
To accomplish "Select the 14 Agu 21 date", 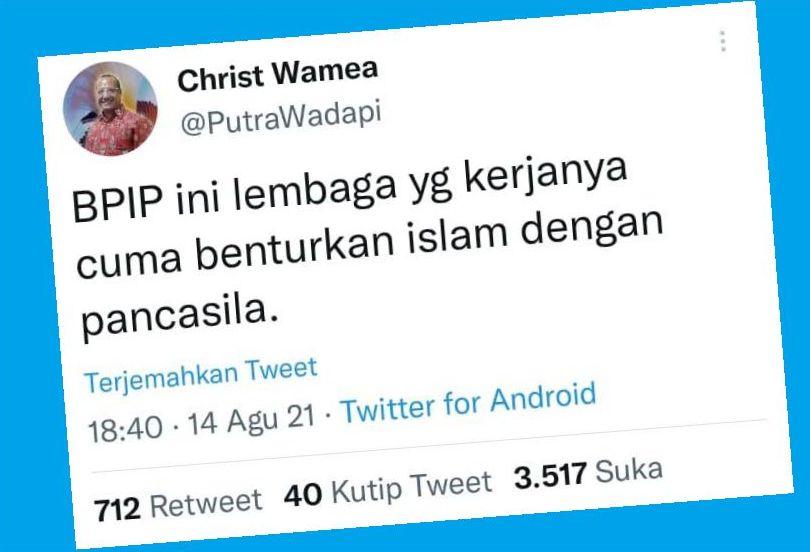I will 251,420.
